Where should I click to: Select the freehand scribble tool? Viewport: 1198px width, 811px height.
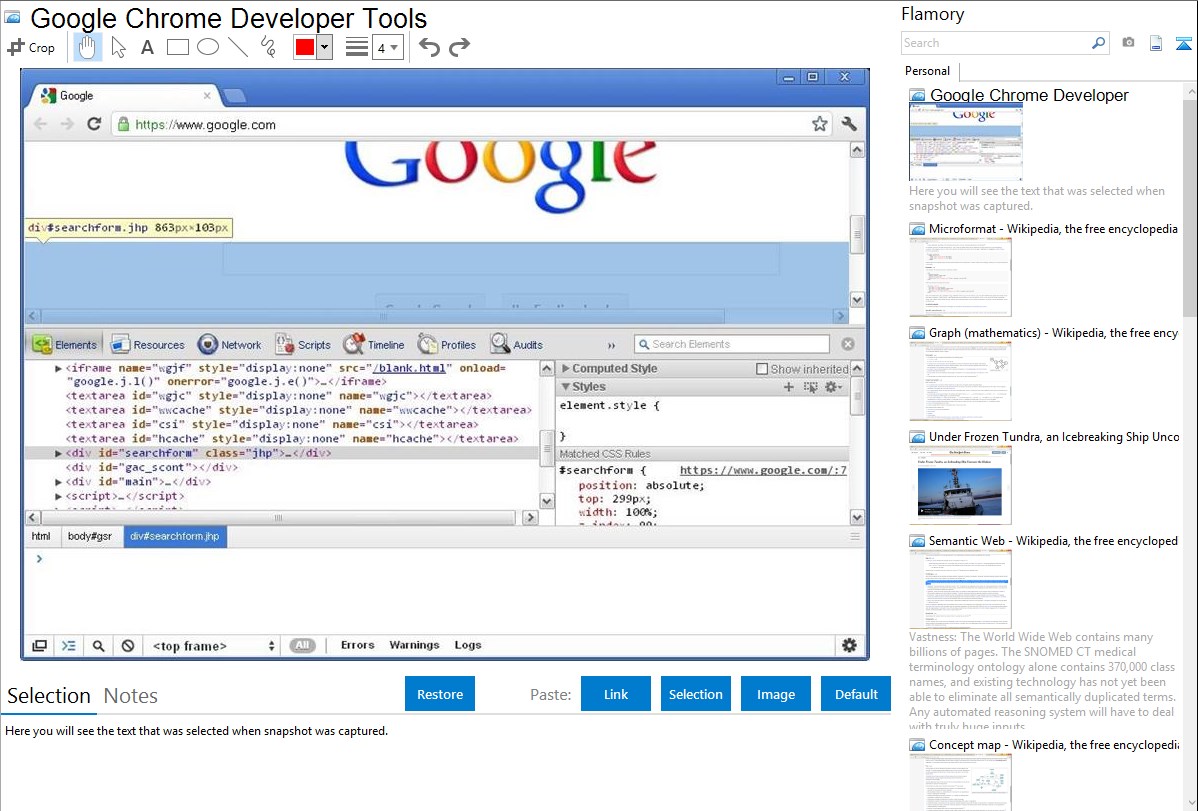pyautogui.click(x=268, y=47)
